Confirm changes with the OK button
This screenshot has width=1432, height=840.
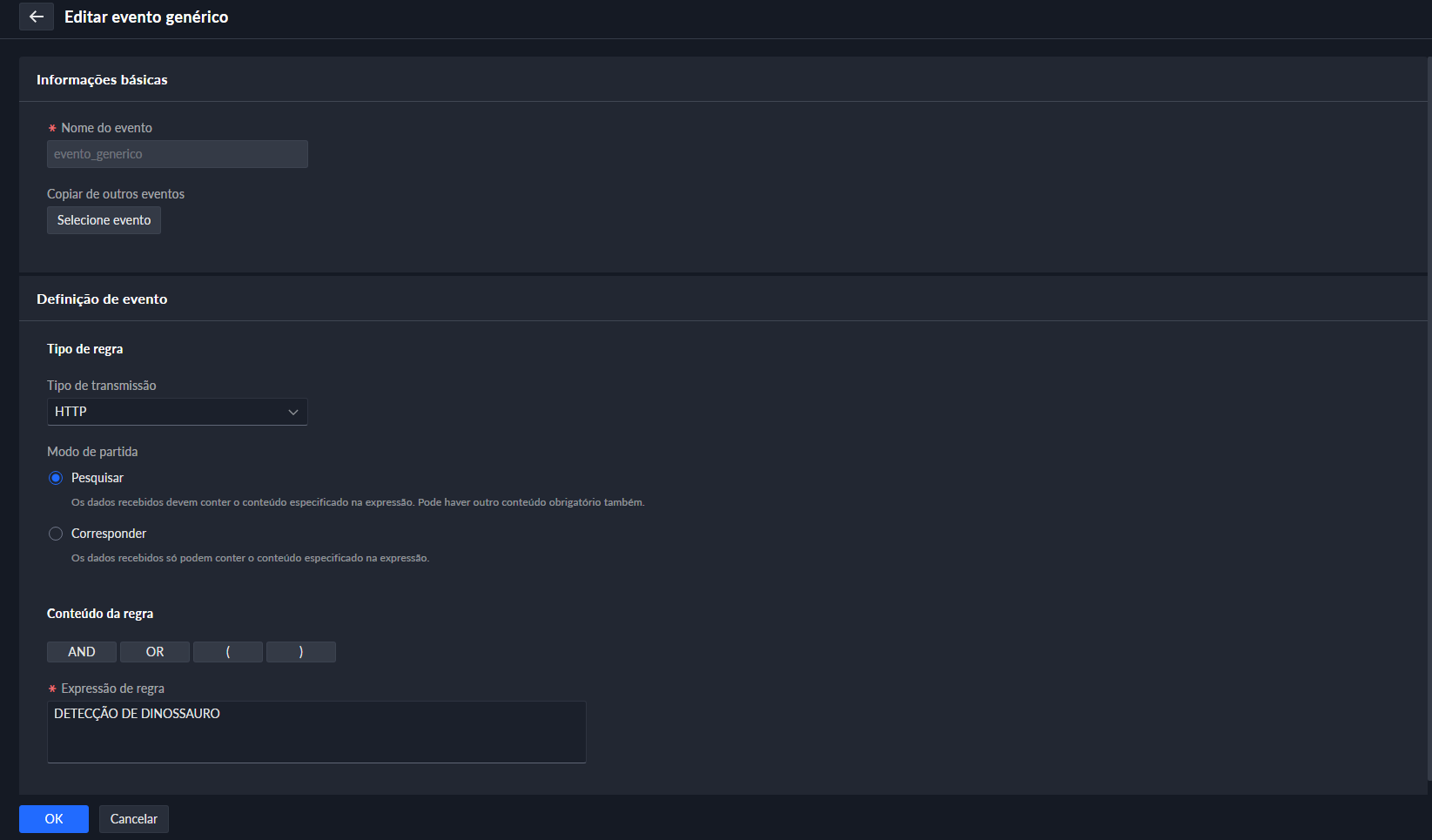(x=54, y=819)
